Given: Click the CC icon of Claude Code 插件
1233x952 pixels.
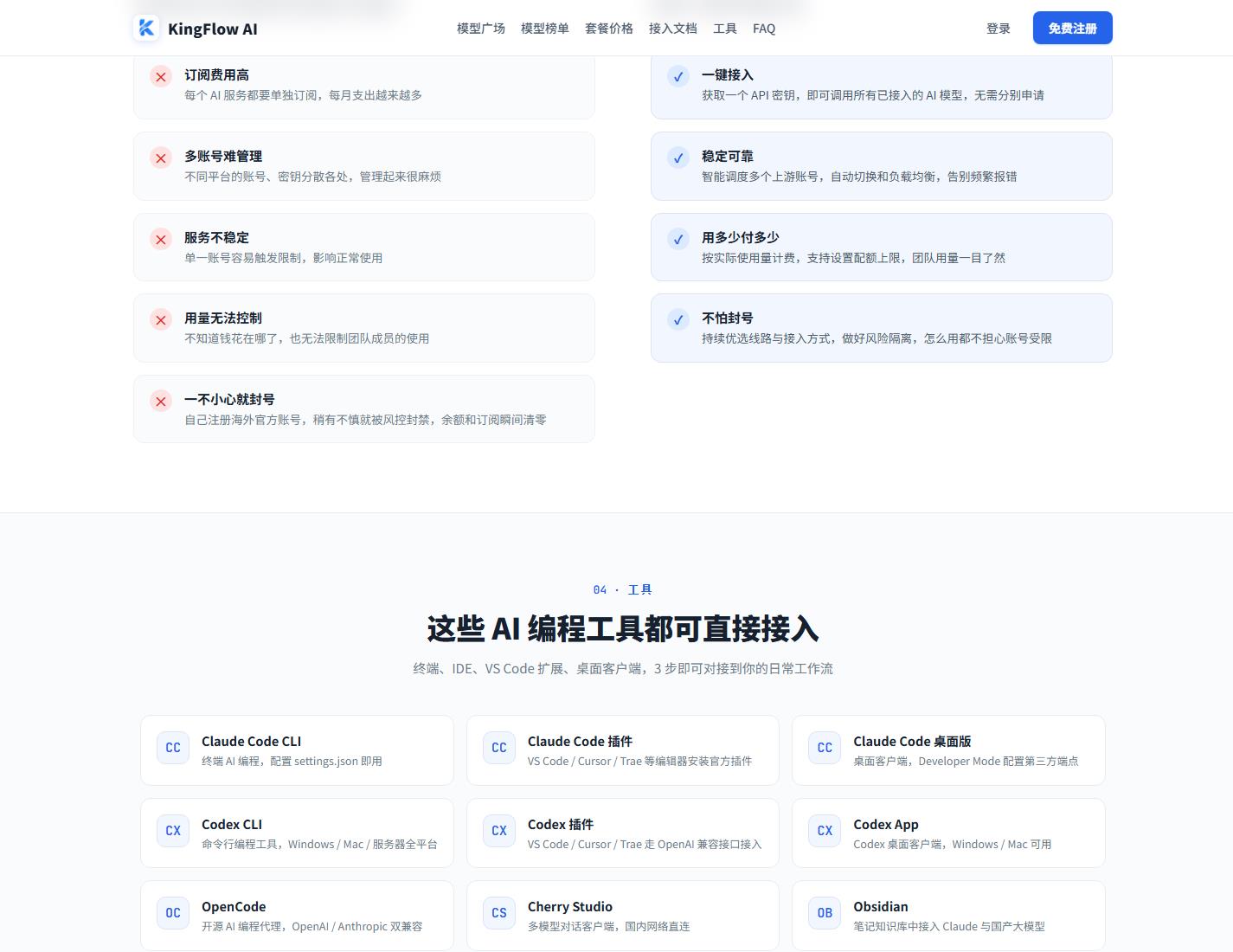Looking at the screenshot, I should point(499,748).
